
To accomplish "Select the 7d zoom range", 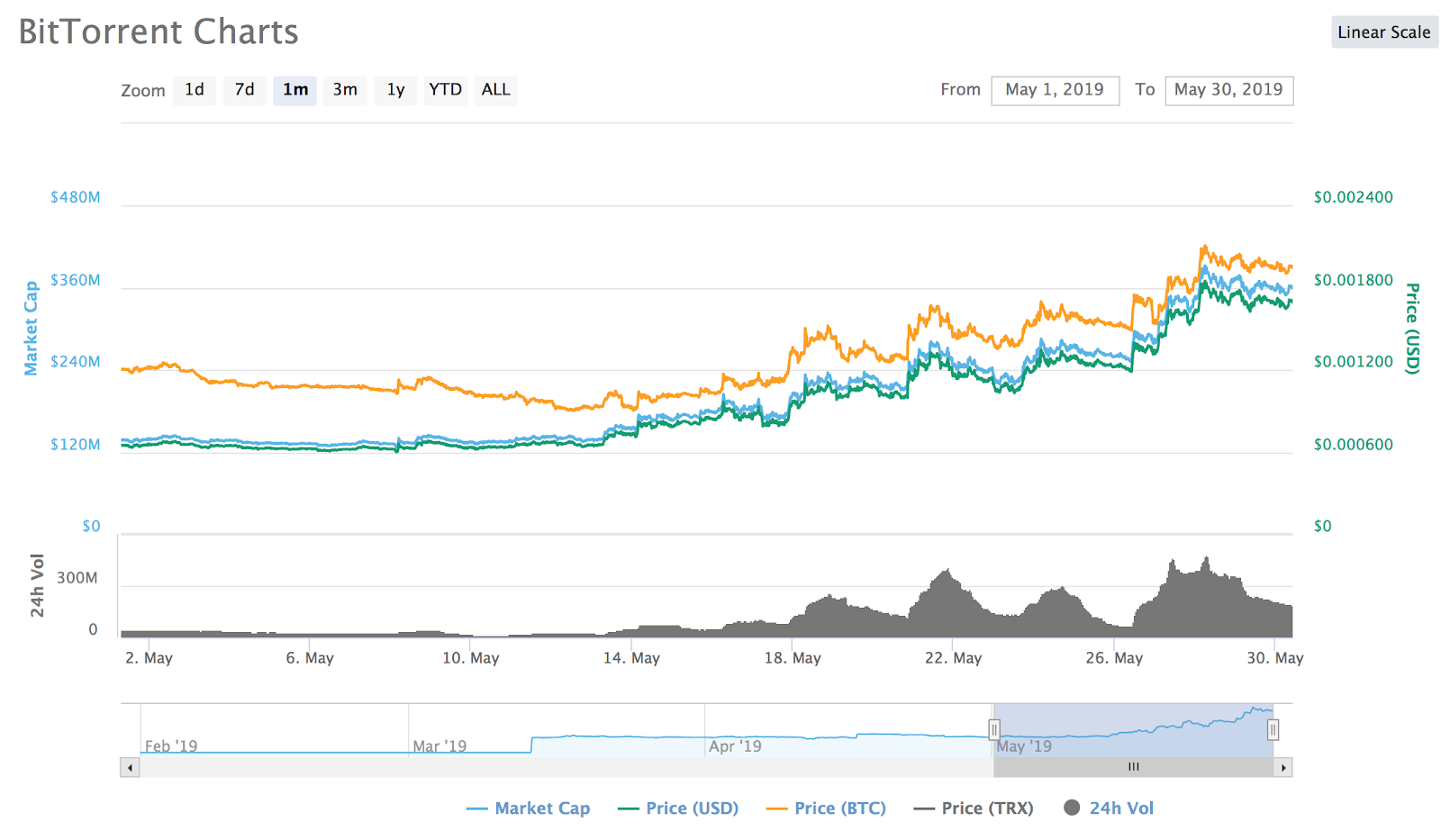I will tap(245, 90).
